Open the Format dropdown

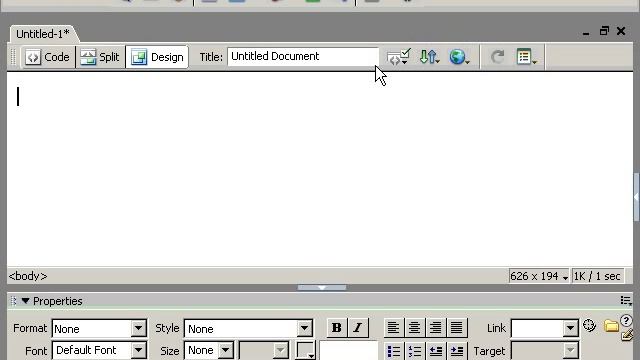[x=99, y=329]
